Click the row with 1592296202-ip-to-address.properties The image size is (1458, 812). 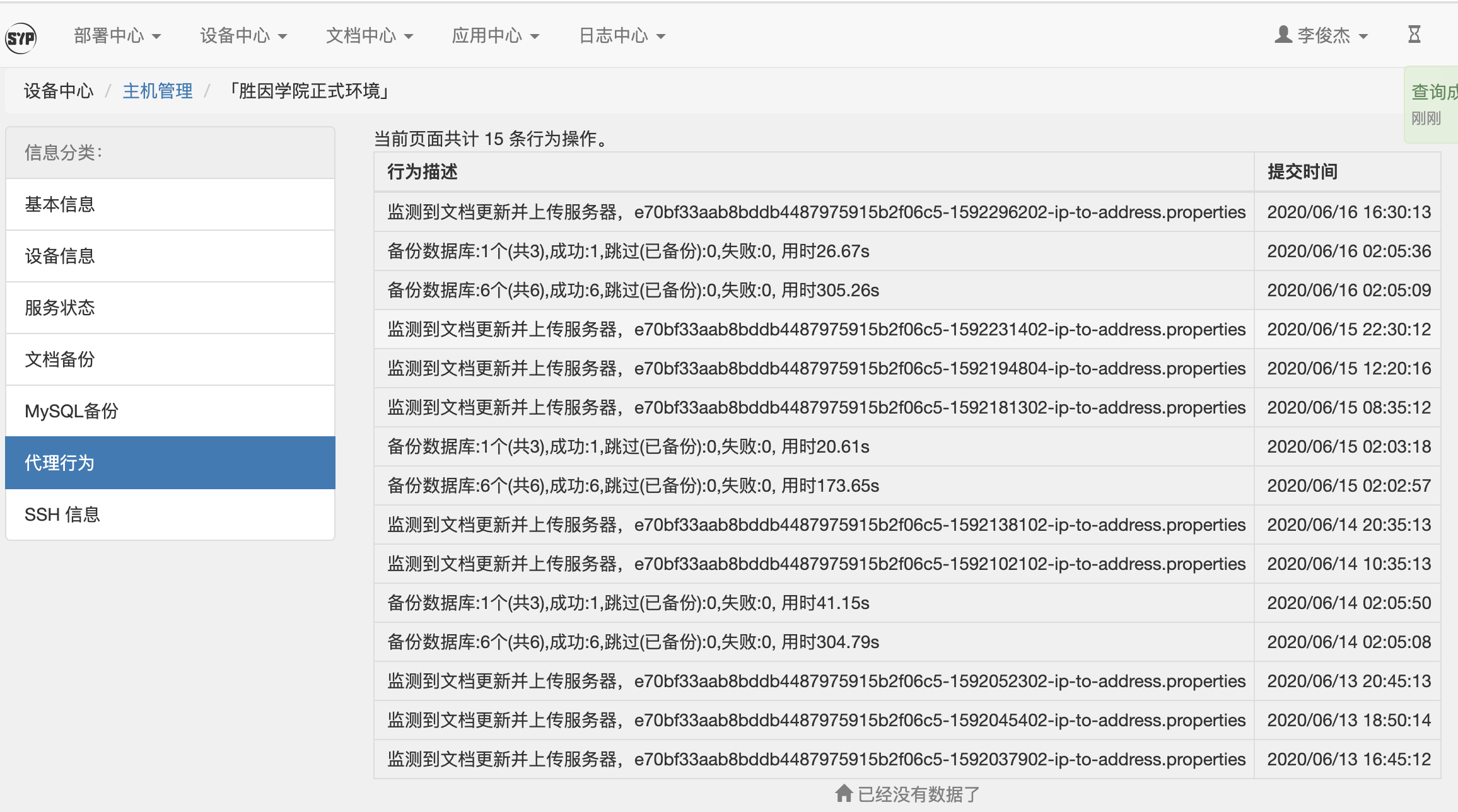coord(907,212)
